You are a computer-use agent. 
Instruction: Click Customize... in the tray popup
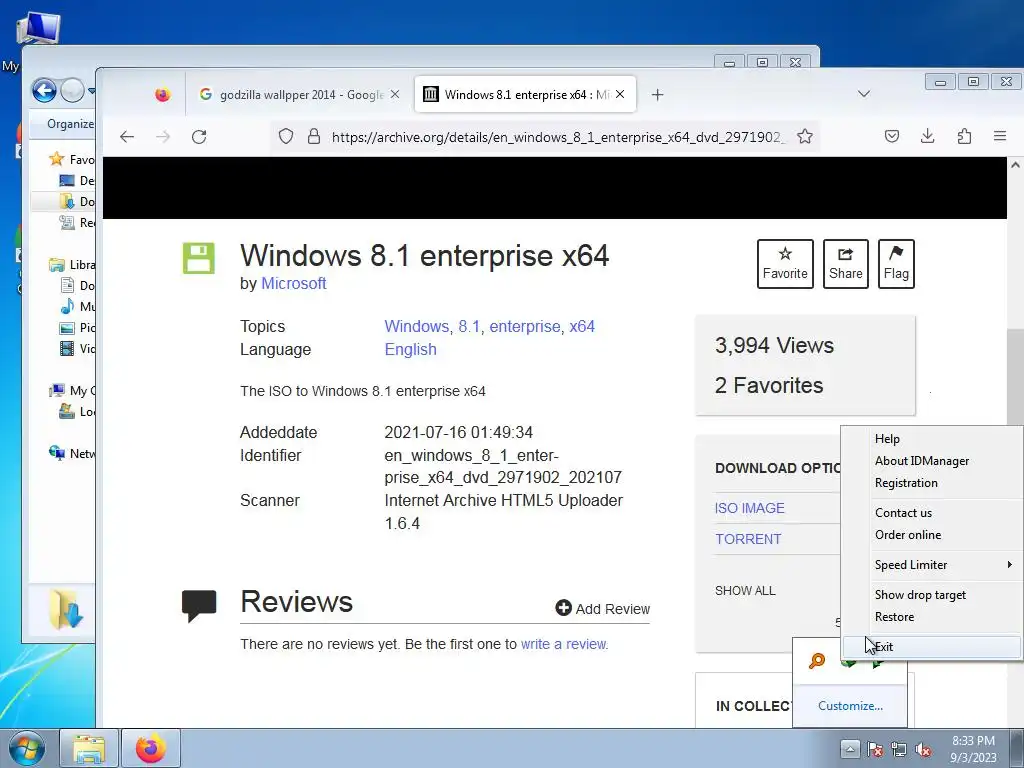point(850,706)
